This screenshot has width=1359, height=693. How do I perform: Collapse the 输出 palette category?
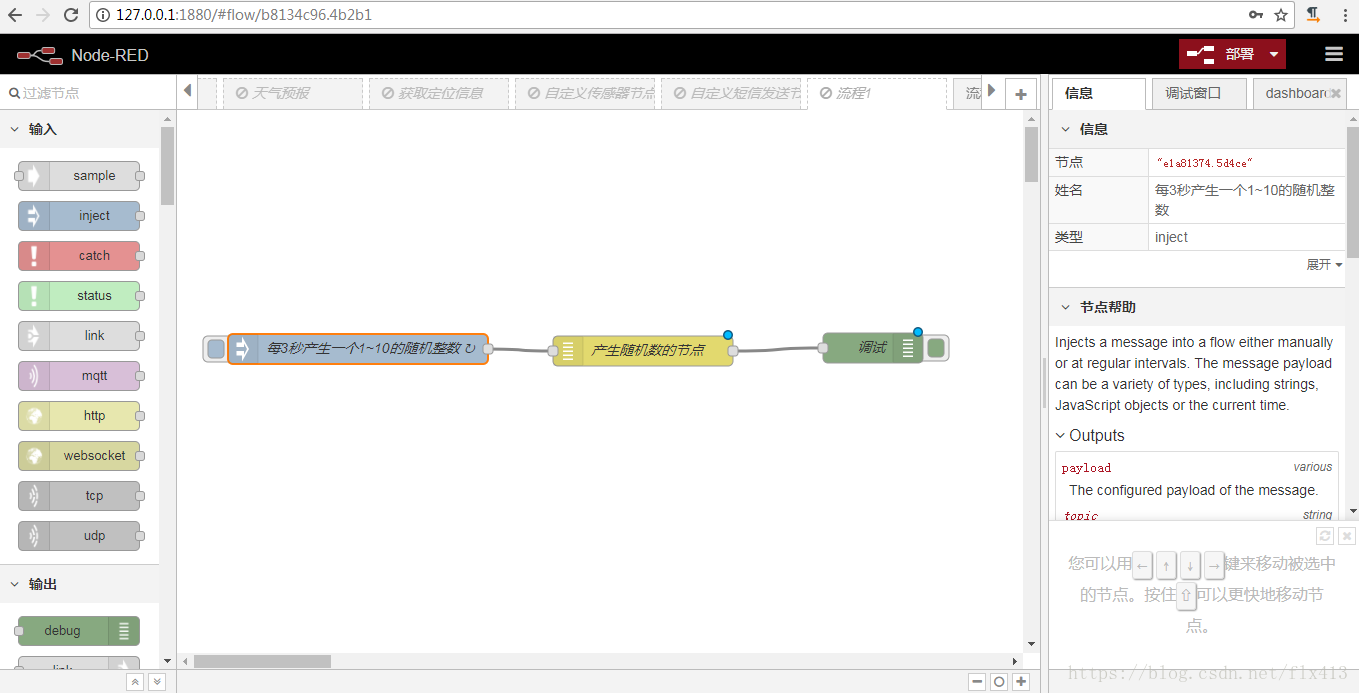(80, 584)
